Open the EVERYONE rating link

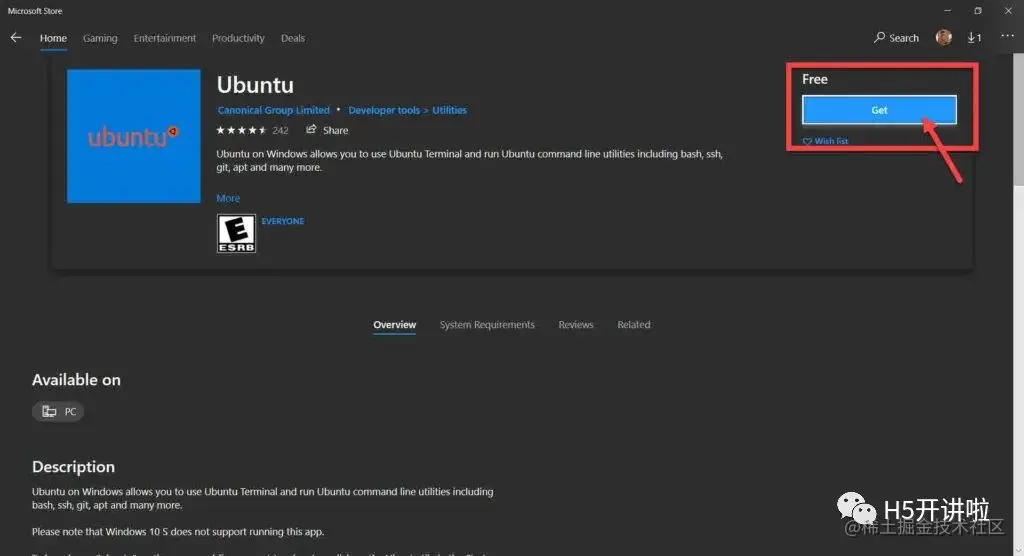pyautogui.click(x=283, y=221)
